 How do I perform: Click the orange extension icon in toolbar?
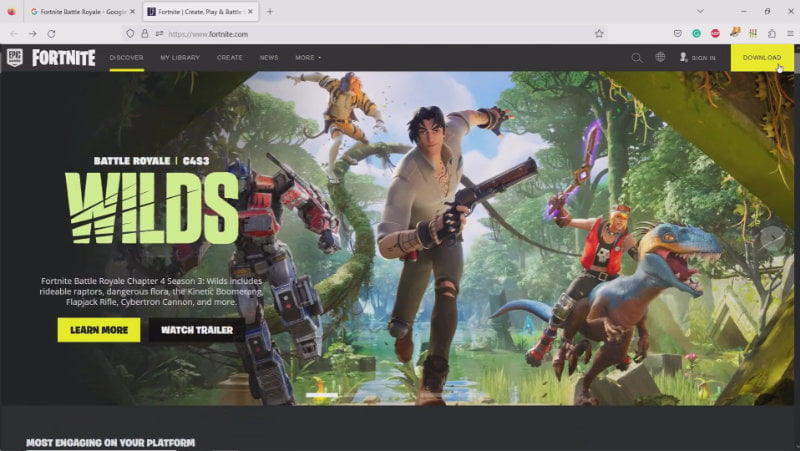pyautogui.click(x=735, y=33)
